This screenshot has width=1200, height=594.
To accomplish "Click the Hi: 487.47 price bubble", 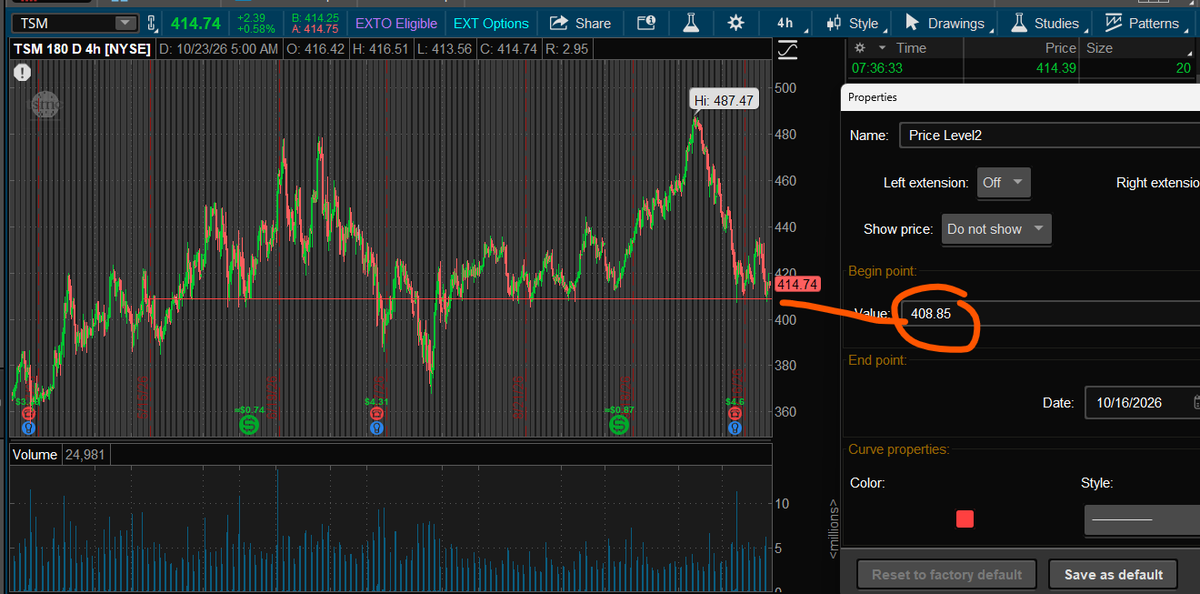I will point(725,100).
